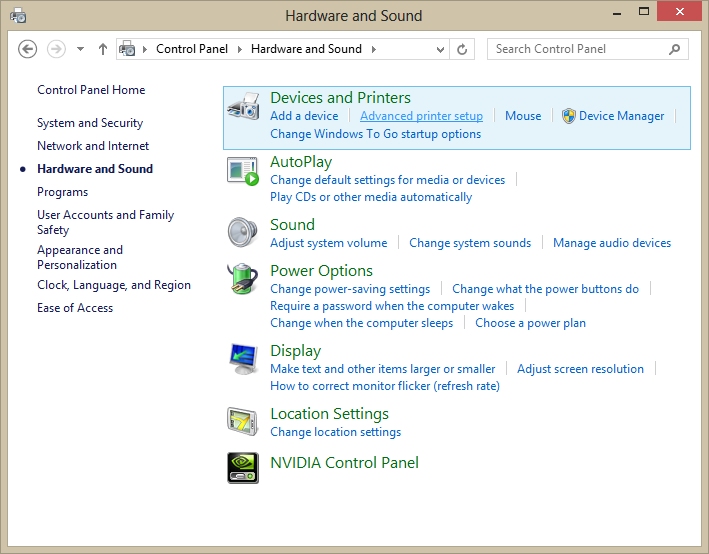Click the Search Control Panel field
Viewport: 709px width, 554px height.
pos(578,49)
